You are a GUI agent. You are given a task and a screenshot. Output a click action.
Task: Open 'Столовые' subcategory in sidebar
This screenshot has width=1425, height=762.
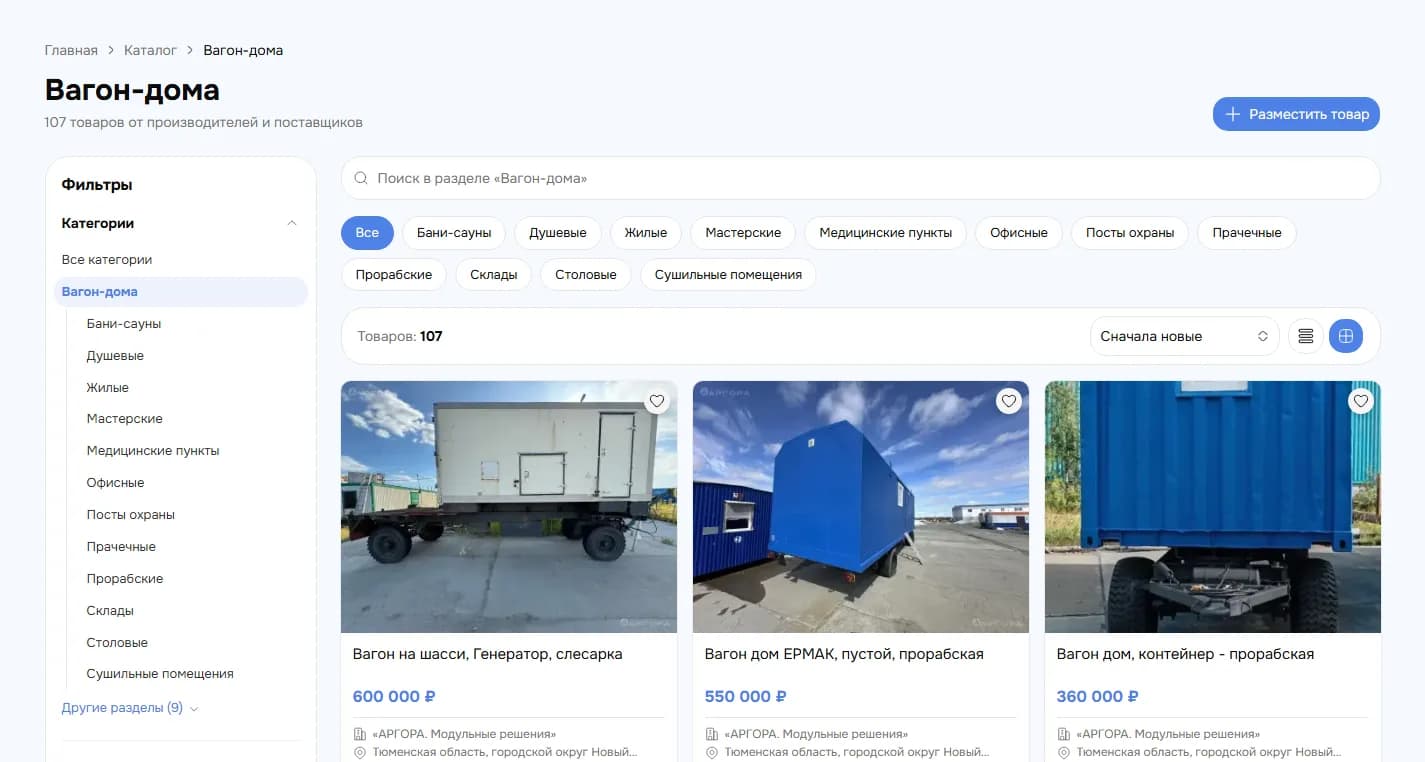(117, 643)
